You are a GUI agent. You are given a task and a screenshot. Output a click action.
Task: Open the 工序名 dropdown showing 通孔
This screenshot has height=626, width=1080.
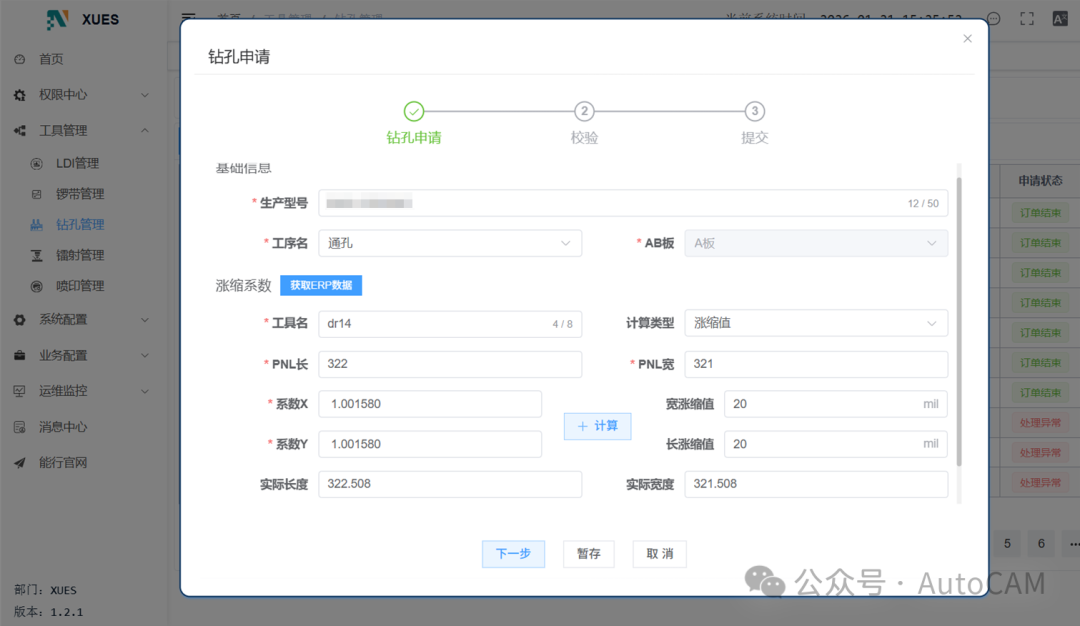click(x=450, y=242)
